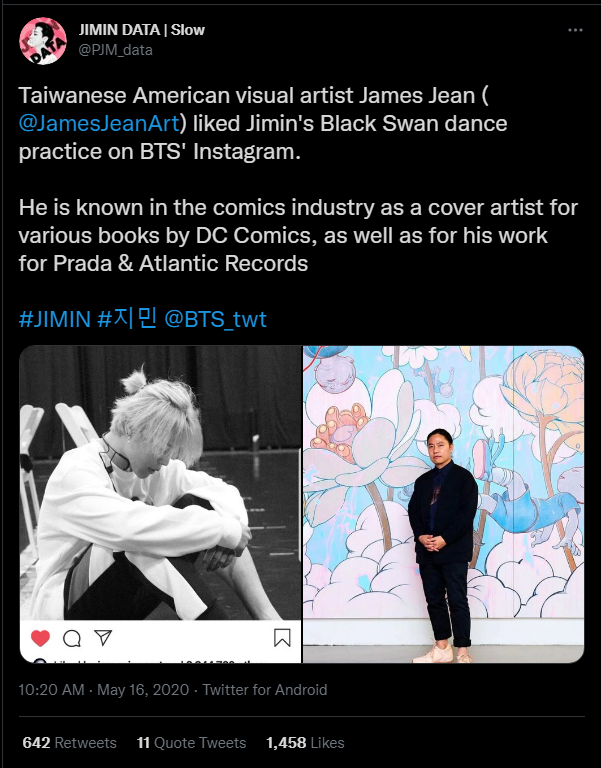Open the black-and-white dance practice photo
The height and width of the screenshot is (768, 601).
pyautogui.click(x=160, y=504)
